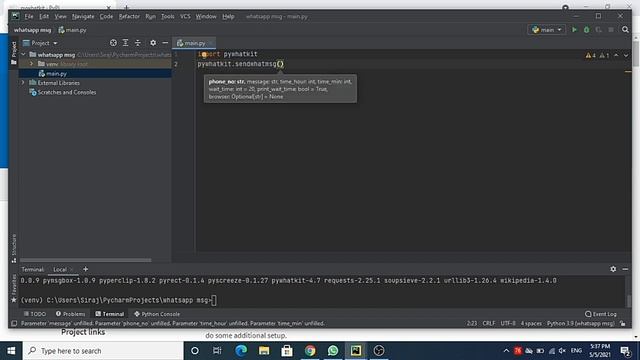Open the Tools menu
This screenshot has width=640, height=360.
(167, 17)
